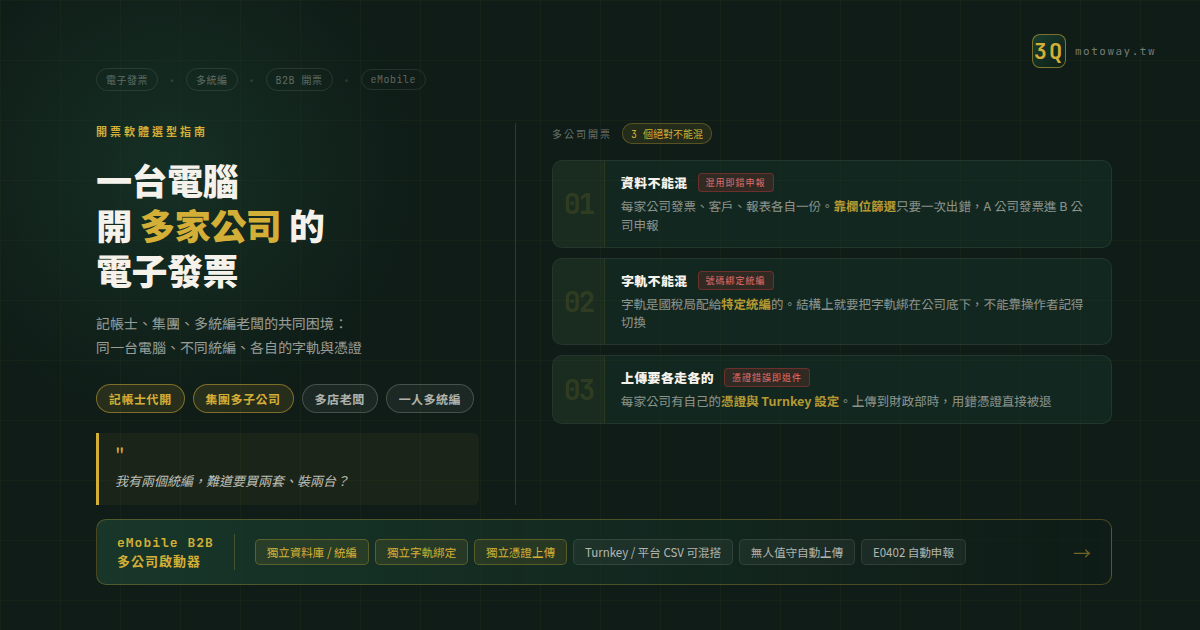The height and width of the screenshot is (630, 1200).
Task: Open the 字軌不能混 card title
Action: click(654, 281)
